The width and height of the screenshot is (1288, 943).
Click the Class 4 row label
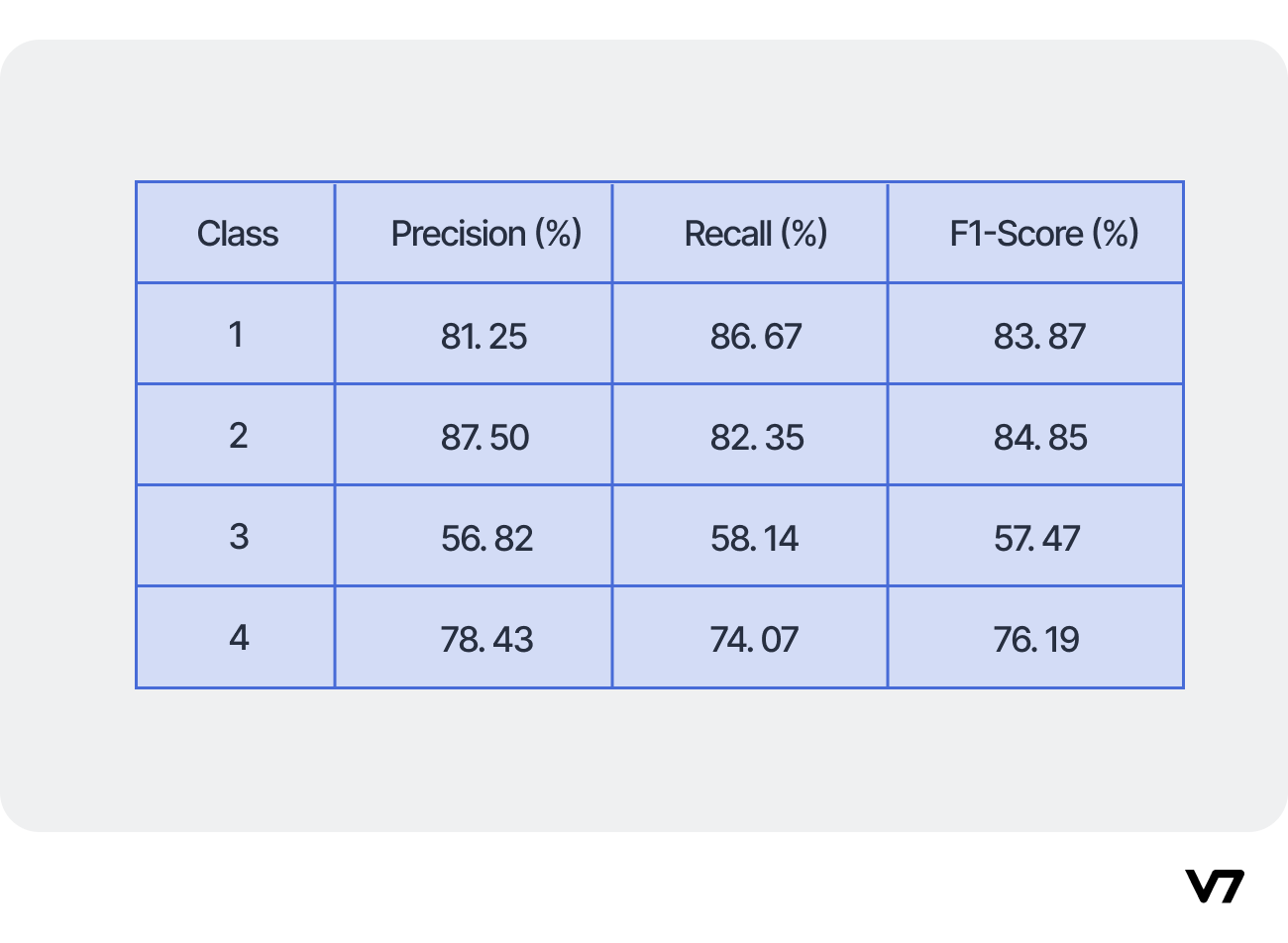click(239, 638)
